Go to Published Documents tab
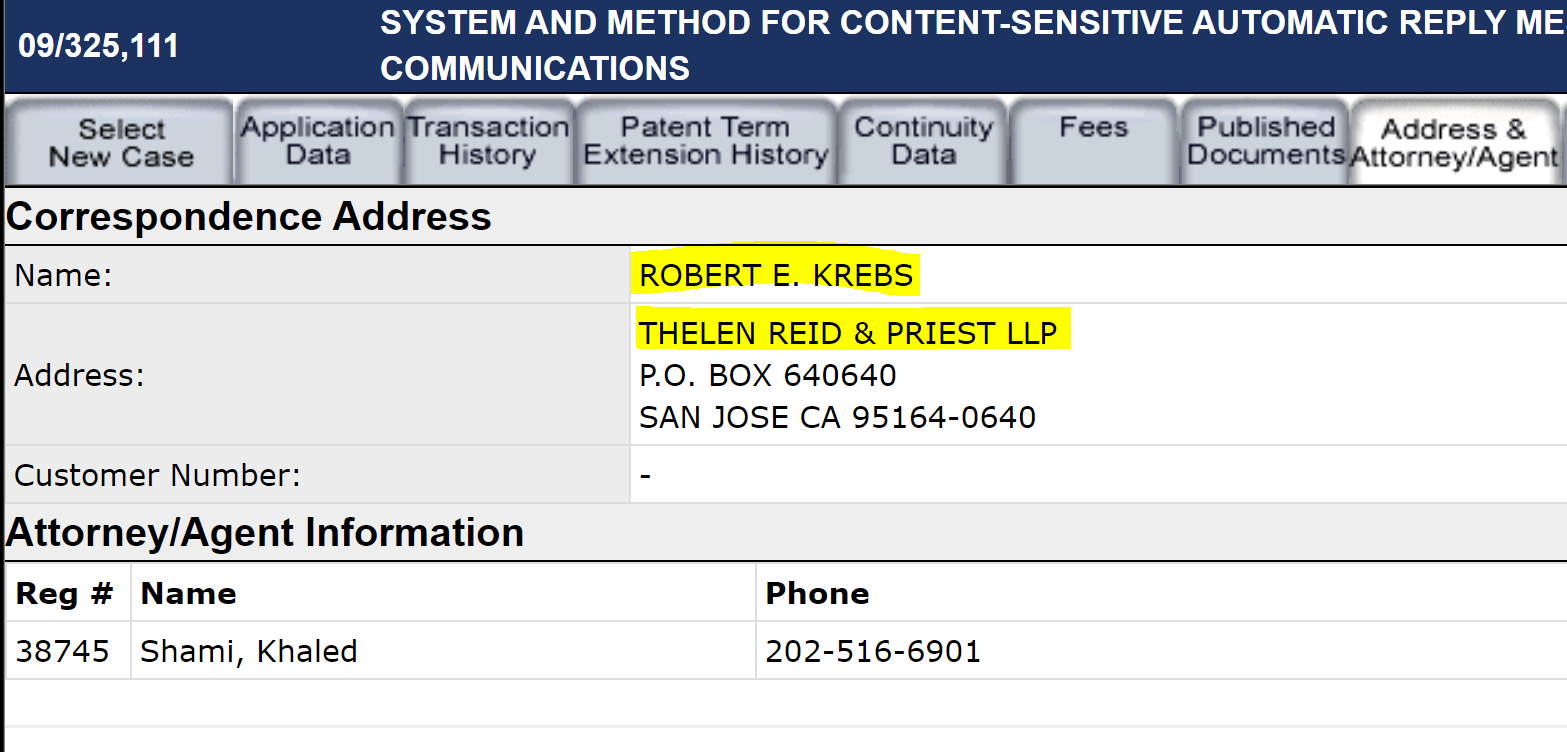1567x752 pixels. [1265, 142]
